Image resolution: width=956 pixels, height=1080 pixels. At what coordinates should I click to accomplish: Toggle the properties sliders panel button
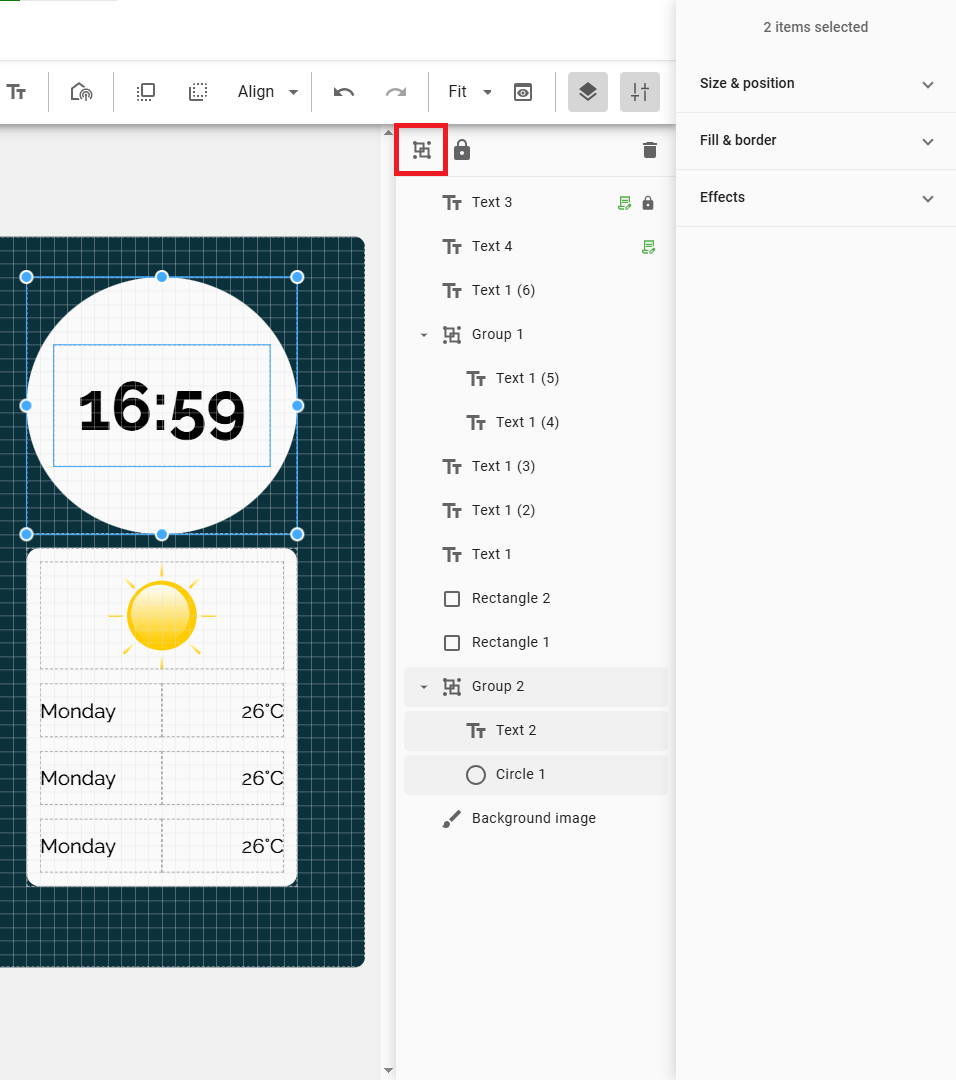(640, 92)
